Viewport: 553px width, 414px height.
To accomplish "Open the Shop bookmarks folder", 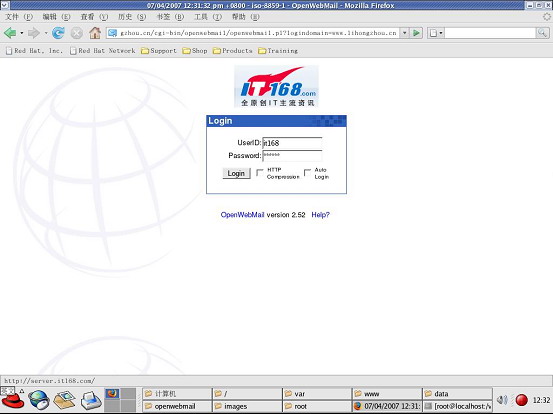I will (195, 51).
